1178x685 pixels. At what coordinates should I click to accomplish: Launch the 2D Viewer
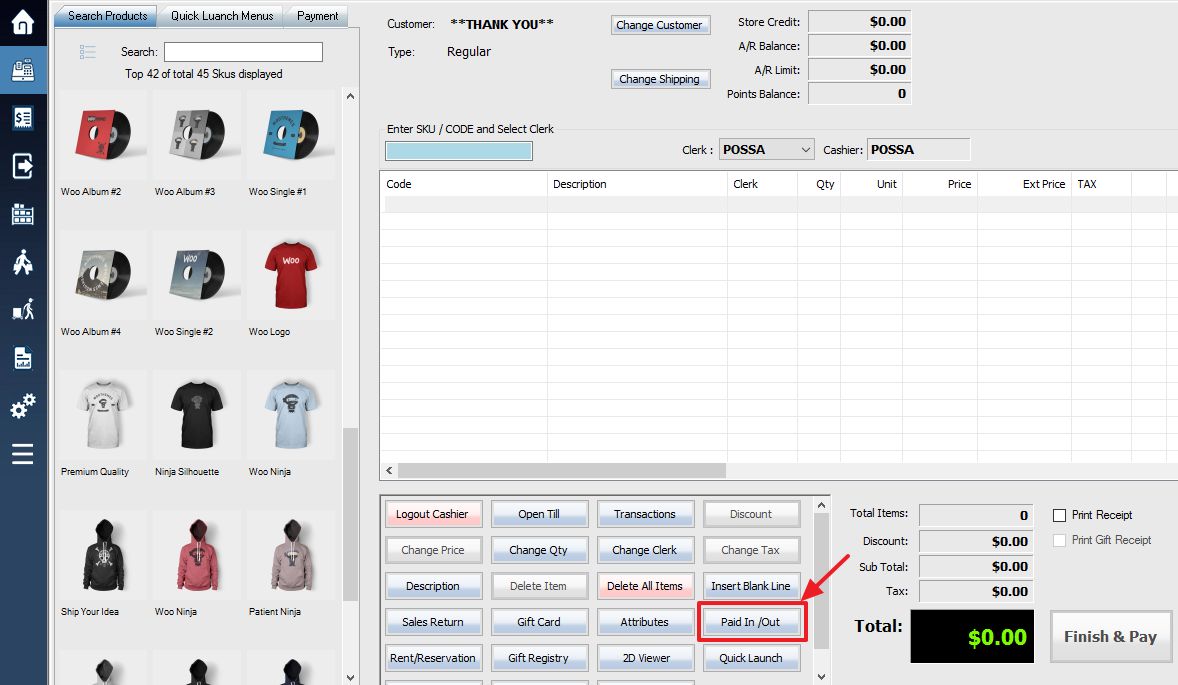[645, 659]
